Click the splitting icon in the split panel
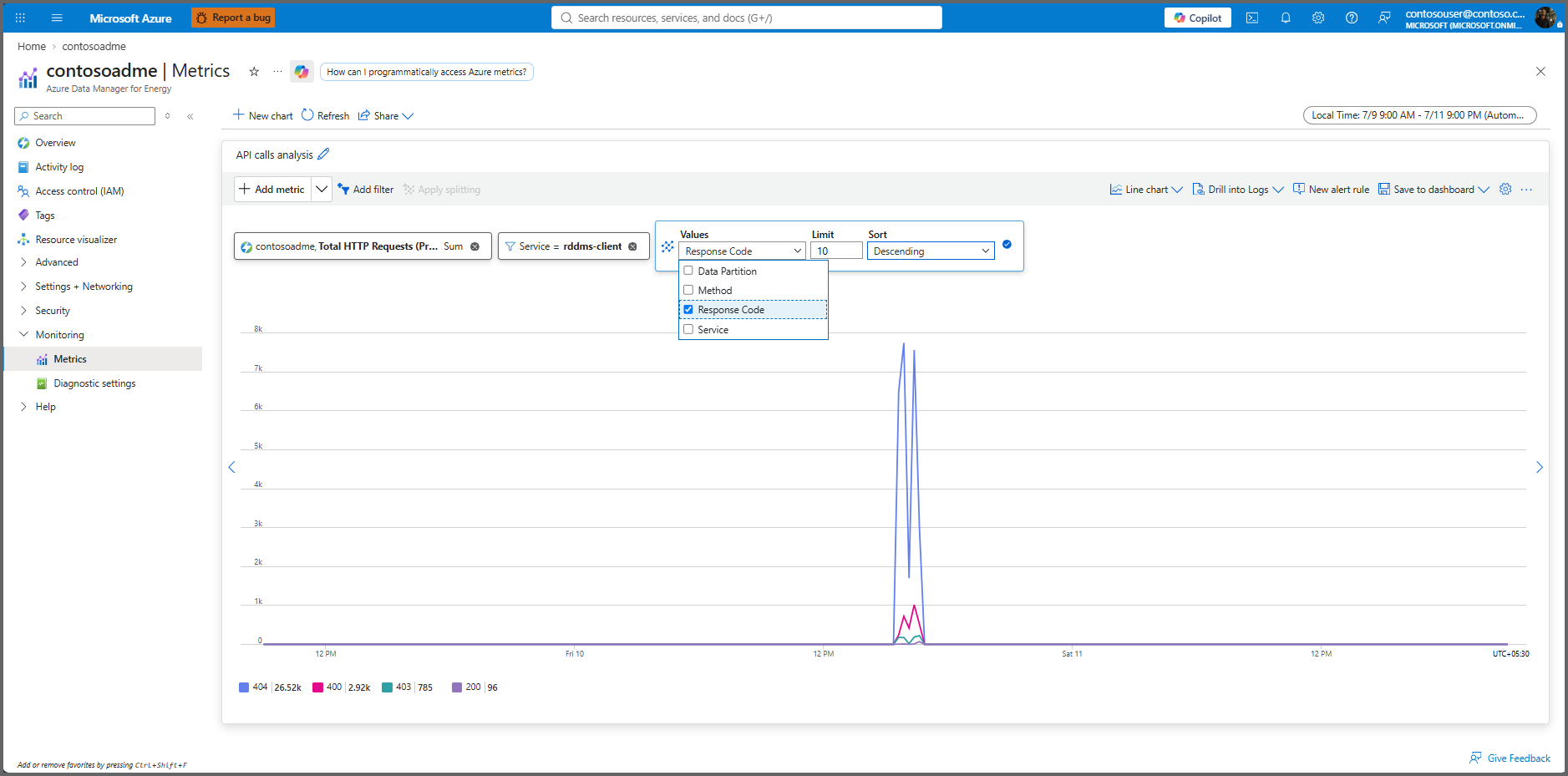 667,246
